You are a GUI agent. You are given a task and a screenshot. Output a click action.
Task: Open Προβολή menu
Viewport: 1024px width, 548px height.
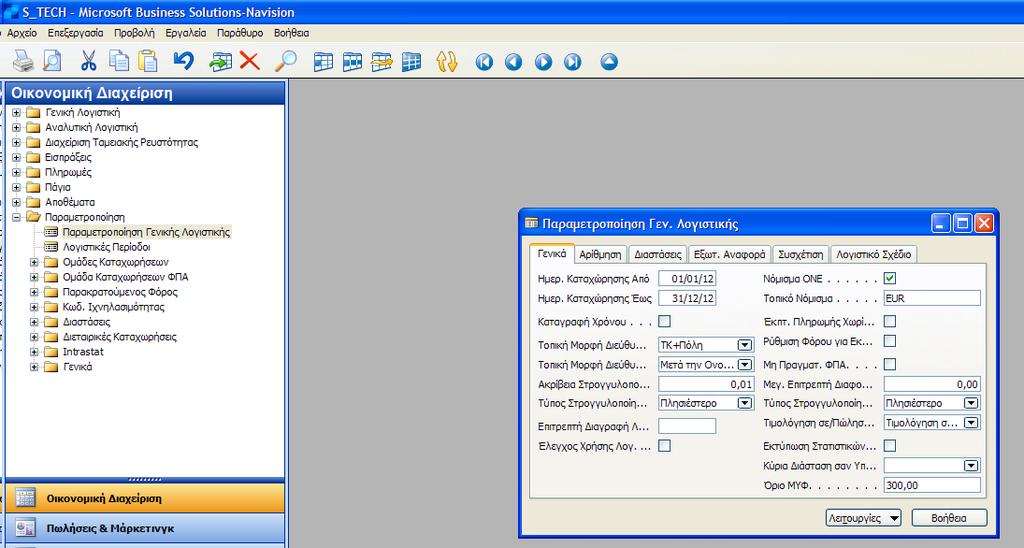click(135, 33)
